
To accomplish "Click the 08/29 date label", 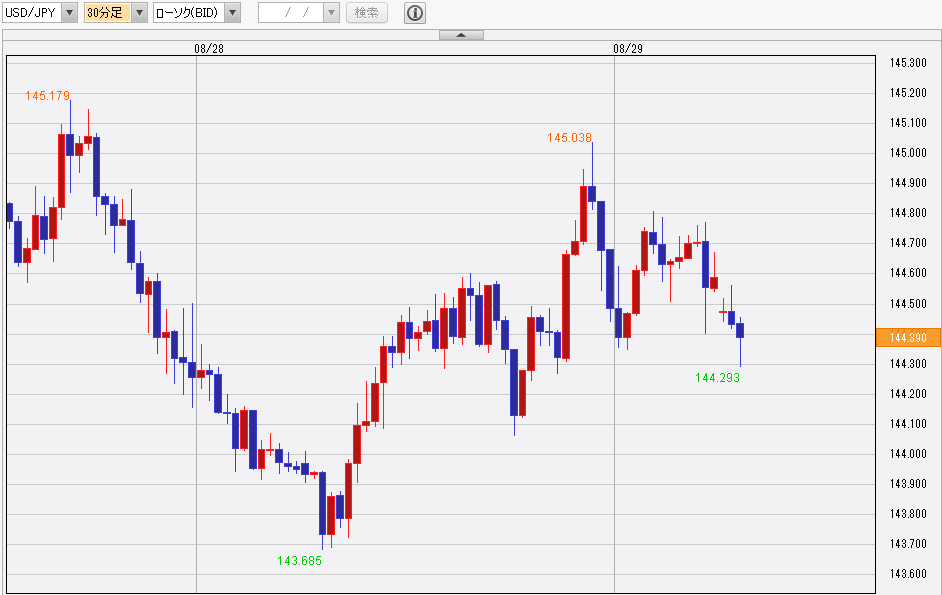I will [628, 49].
